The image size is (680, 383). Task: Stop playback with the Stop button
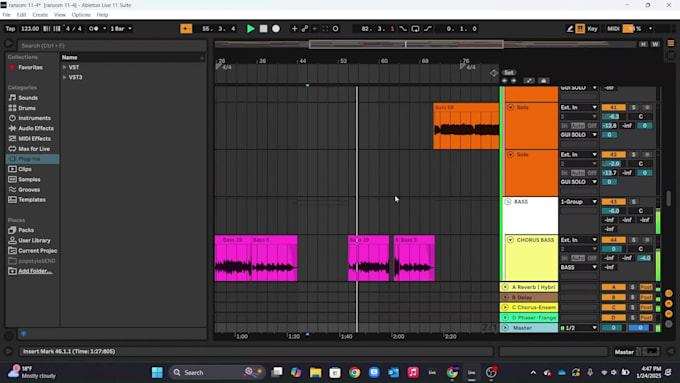tap(263, 29)
